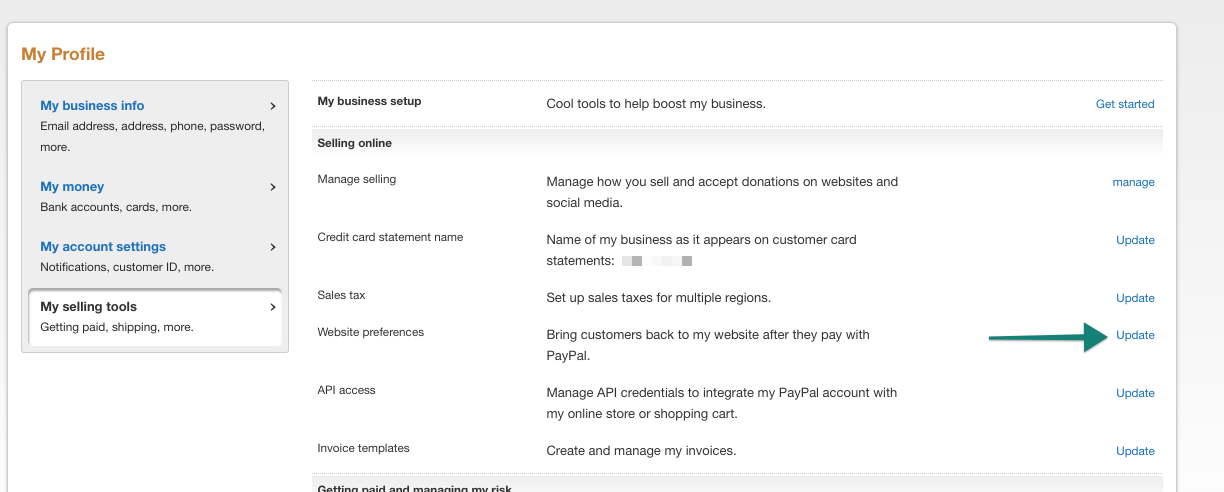Click 'Bring customers back to my website' description

(x=708, y=345)
